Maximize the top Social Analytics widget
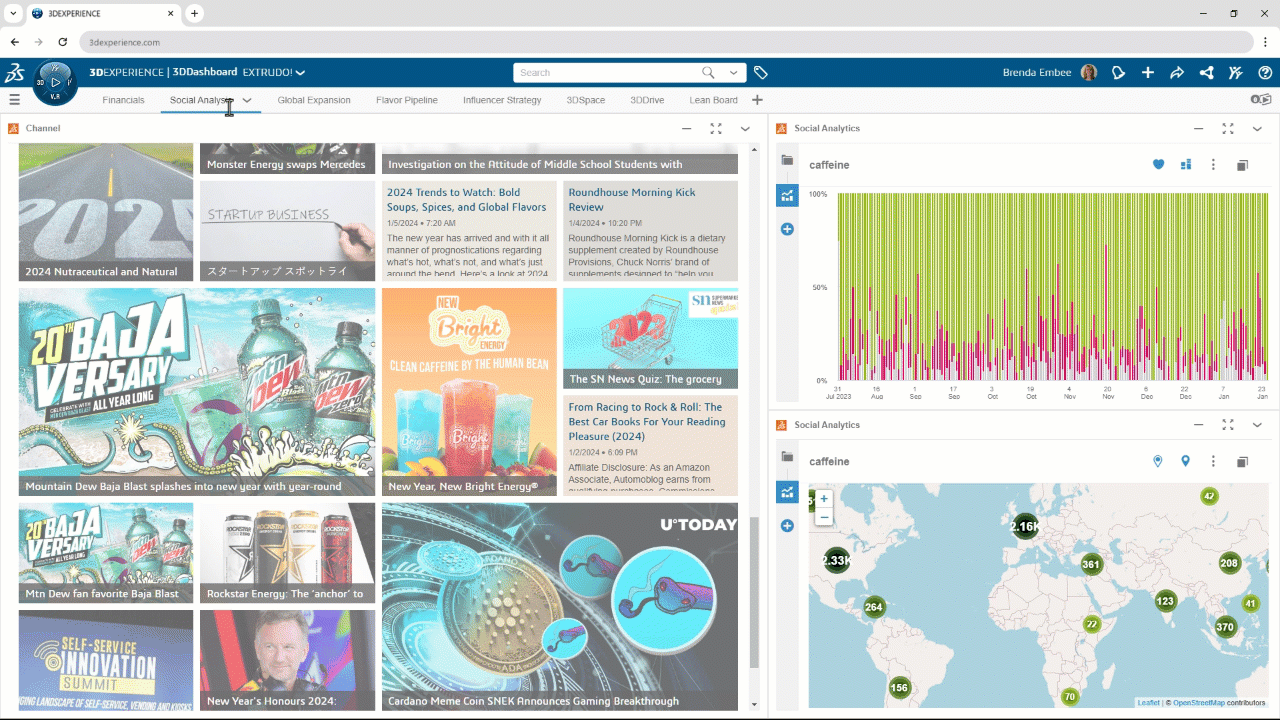This screenshot has height=720, width=1280. (x=1228, y=128)
